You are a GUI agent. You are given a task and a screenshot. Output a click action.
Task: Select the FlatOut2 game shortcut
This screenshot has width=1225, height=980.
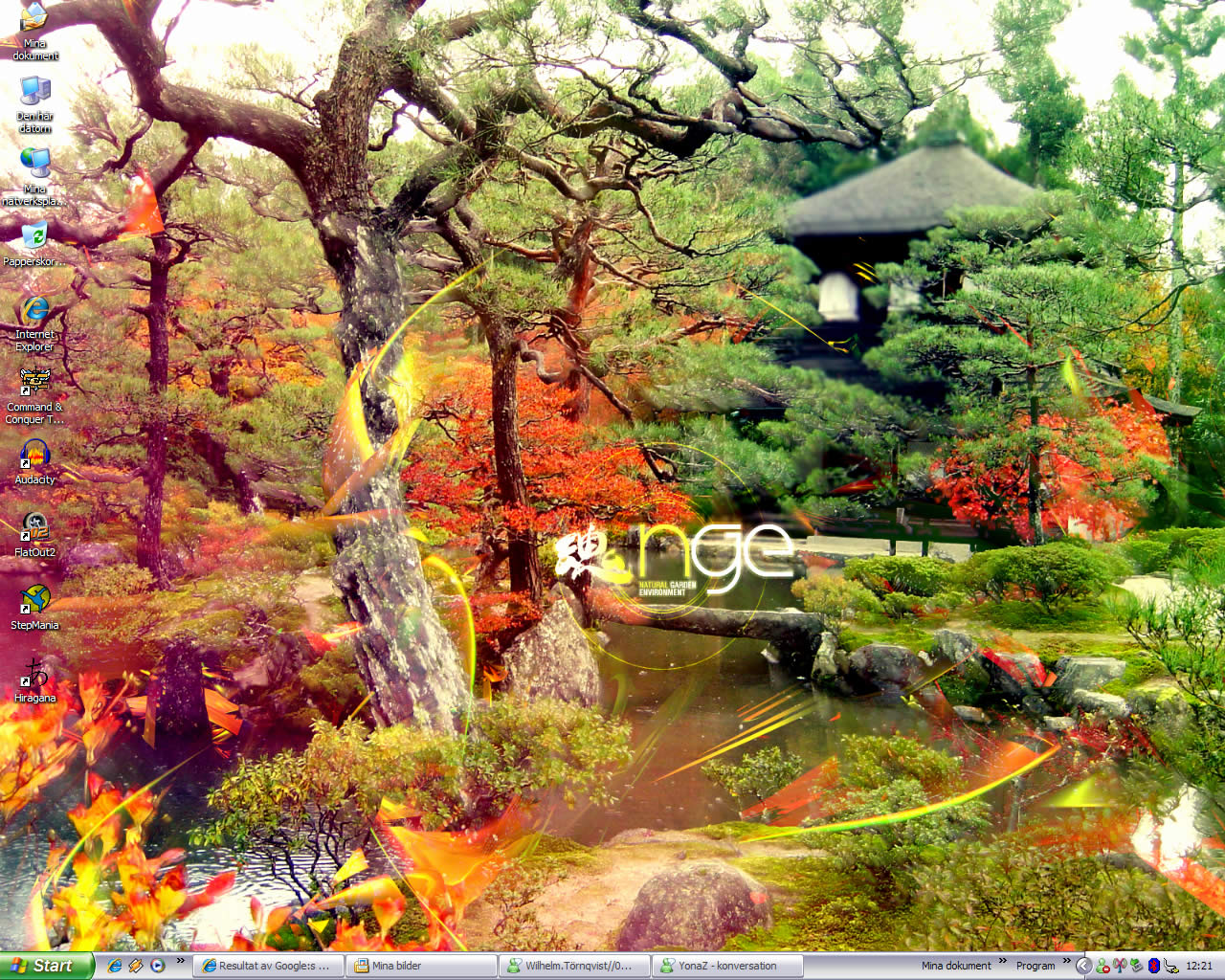(x=34, y=534)
